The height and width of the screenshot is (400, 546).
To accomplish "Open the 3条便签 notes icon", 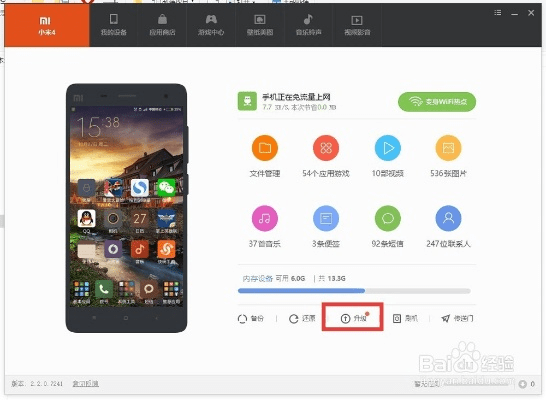I will tap(326, 218).
